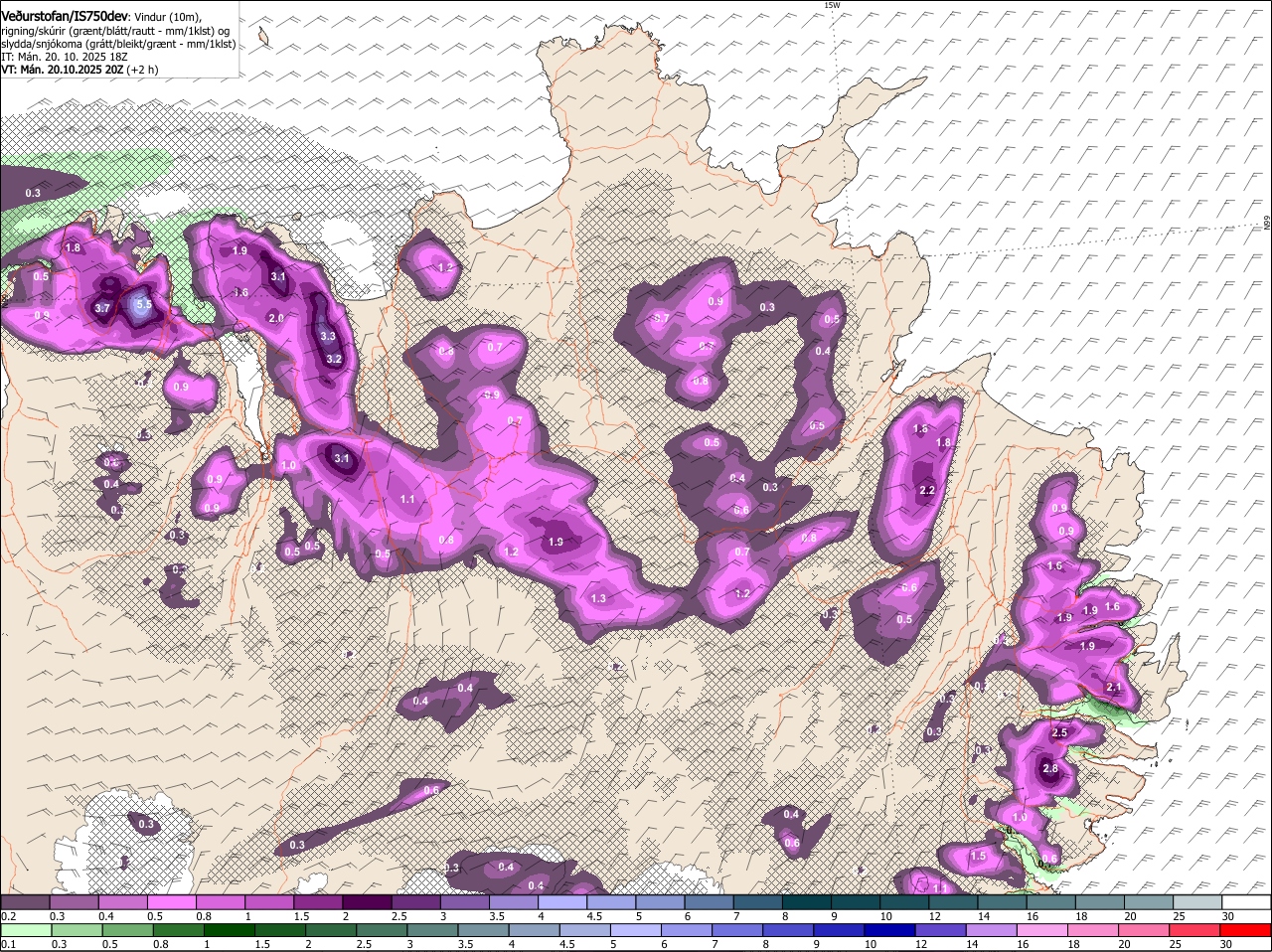Click the 5.5 precipitation value on map
This screenshot has width=1272, height=952.
[143, 304]
